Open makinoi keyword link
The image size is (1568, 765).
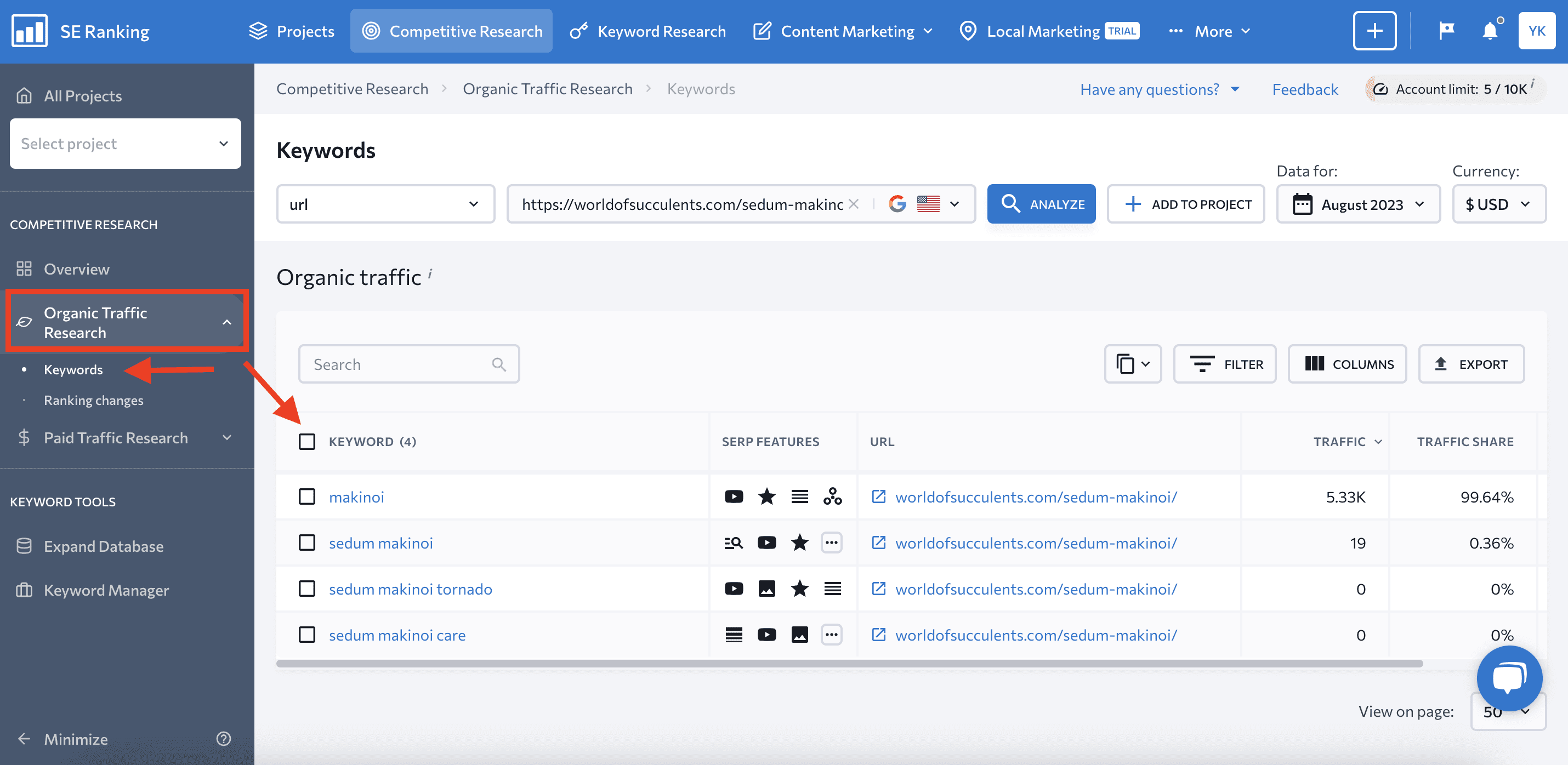[357, 496]
